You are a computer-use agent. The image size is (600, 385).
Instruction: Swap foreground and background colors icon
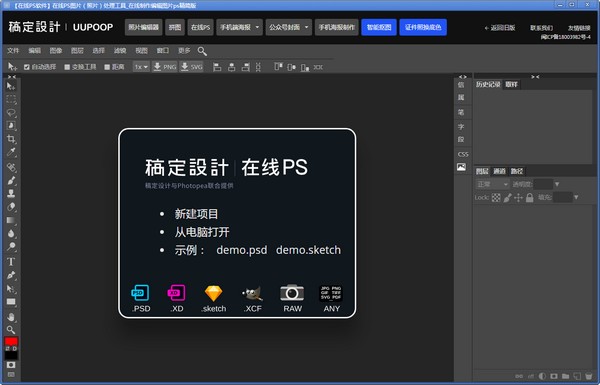pyautogui.click(x=8, y=349)
